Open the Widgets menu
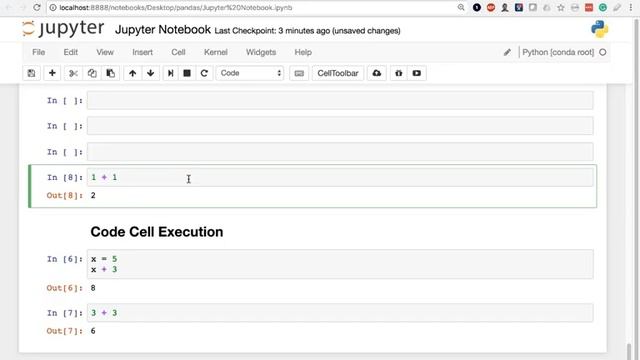This screenshot has width=640, height=360. point(261,52)
